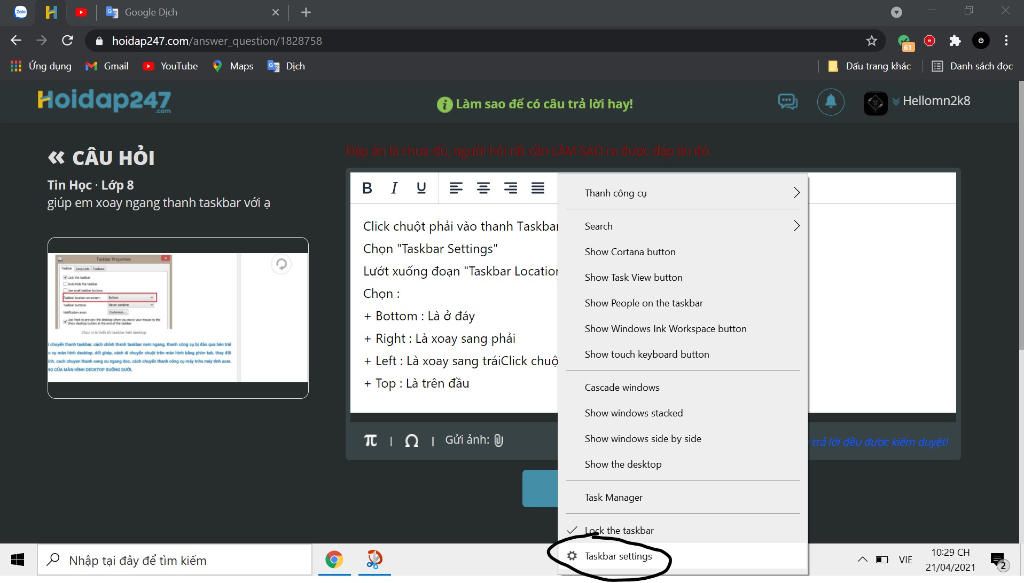Select Show windows stacked
This screenshot has height=583, width=1024.
(682, 413)
